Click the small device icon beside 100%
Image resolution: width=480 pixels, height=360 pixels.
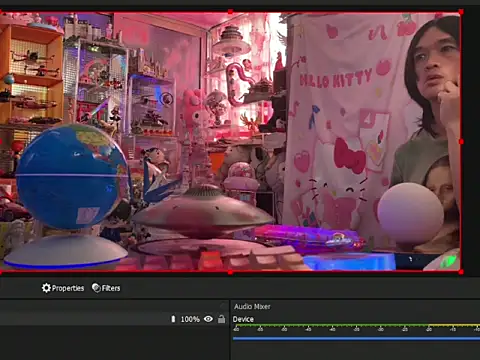pos(173,319)
